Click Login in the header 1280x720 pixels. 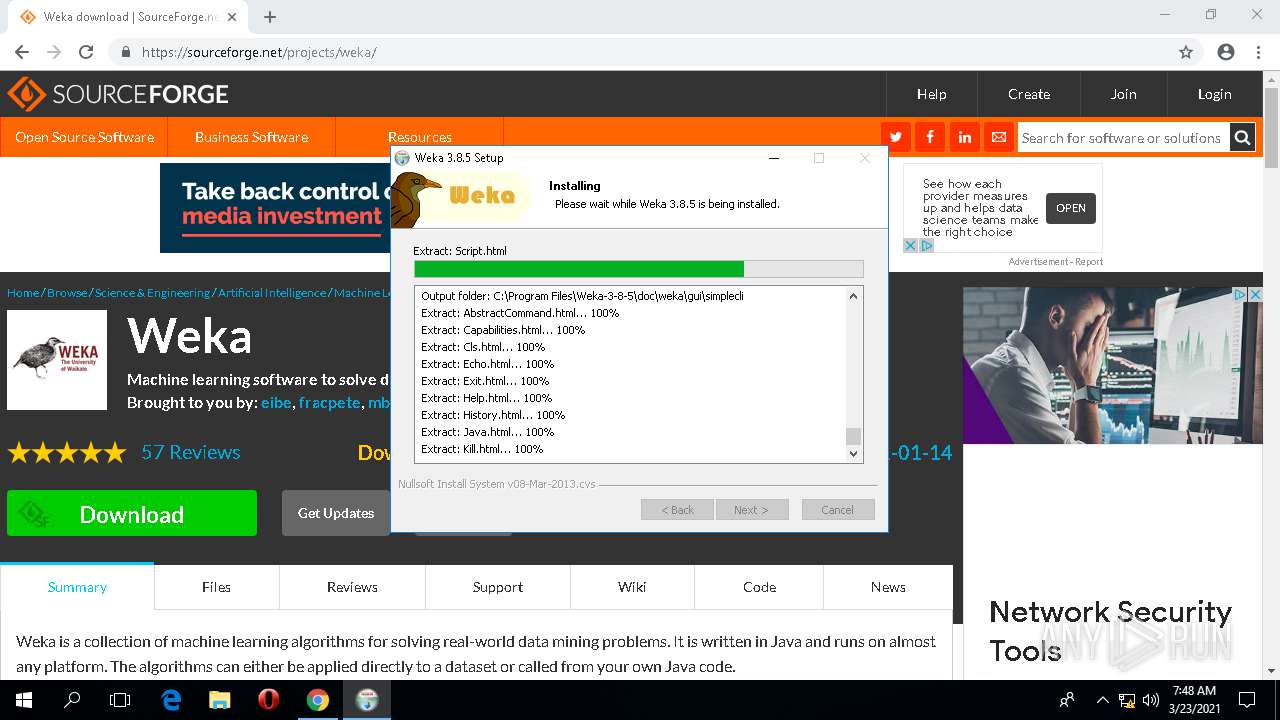pos(1214,94)
